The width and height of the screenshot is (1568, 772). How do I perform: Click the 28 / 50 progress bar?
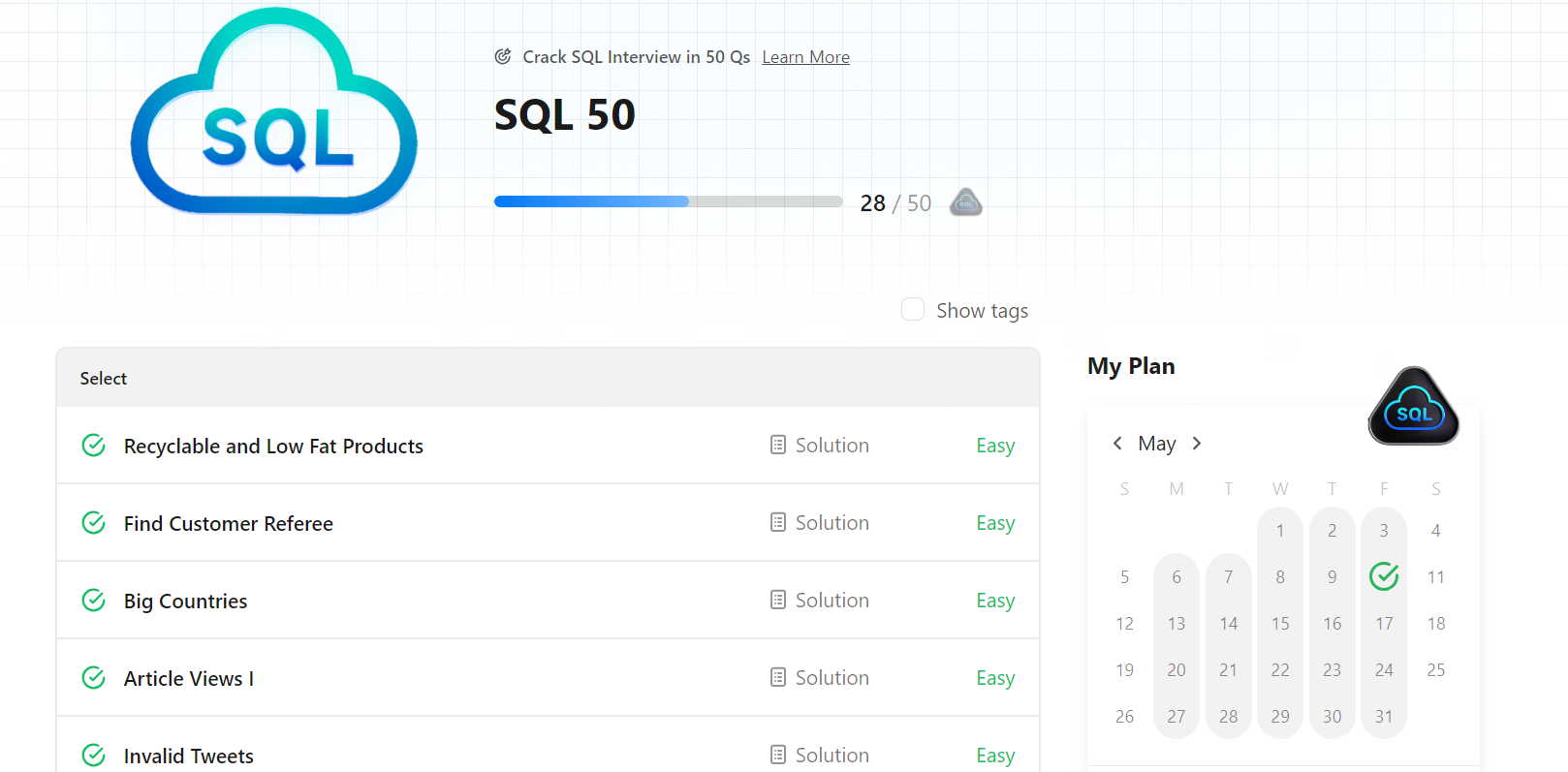click(x=669, y=201)
